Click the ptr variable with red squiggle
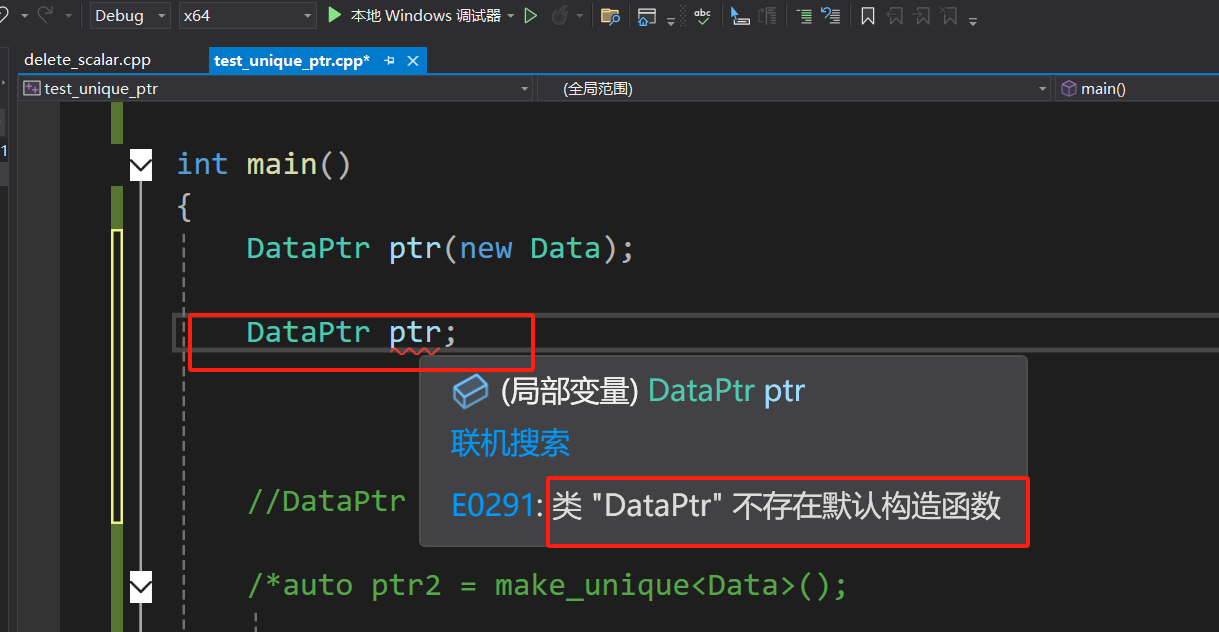The image size is (1219, 632). (x=414, y=332)
